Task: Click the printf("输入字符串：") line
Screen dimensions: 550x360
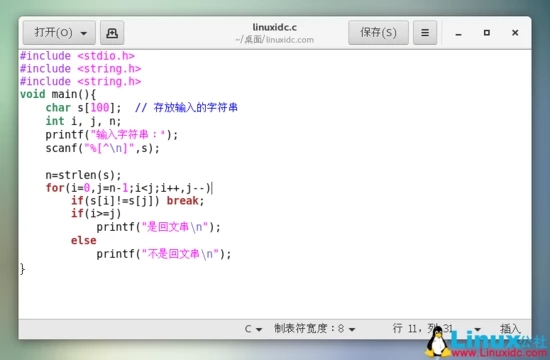Action: [x=112, y=135]
